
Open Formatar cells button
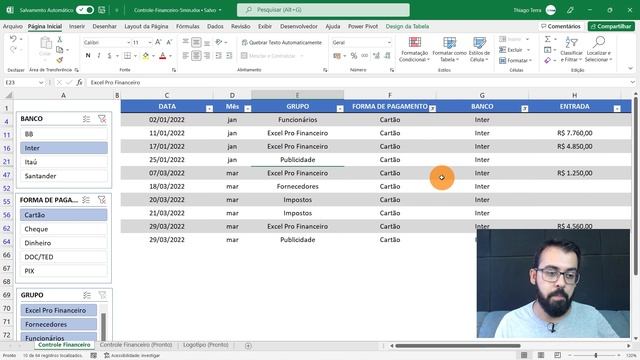pos(515,60)
